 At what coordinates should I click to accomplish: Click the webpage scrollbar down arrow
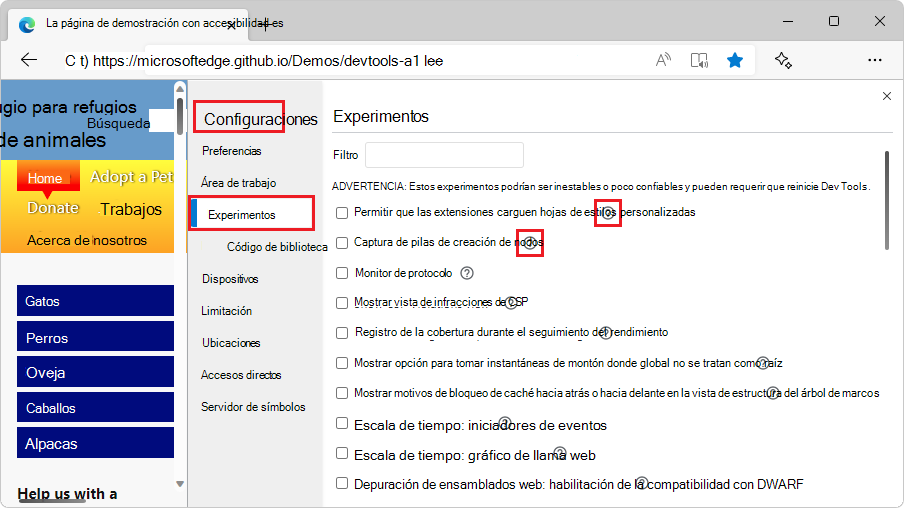click(x=180, y=484)
